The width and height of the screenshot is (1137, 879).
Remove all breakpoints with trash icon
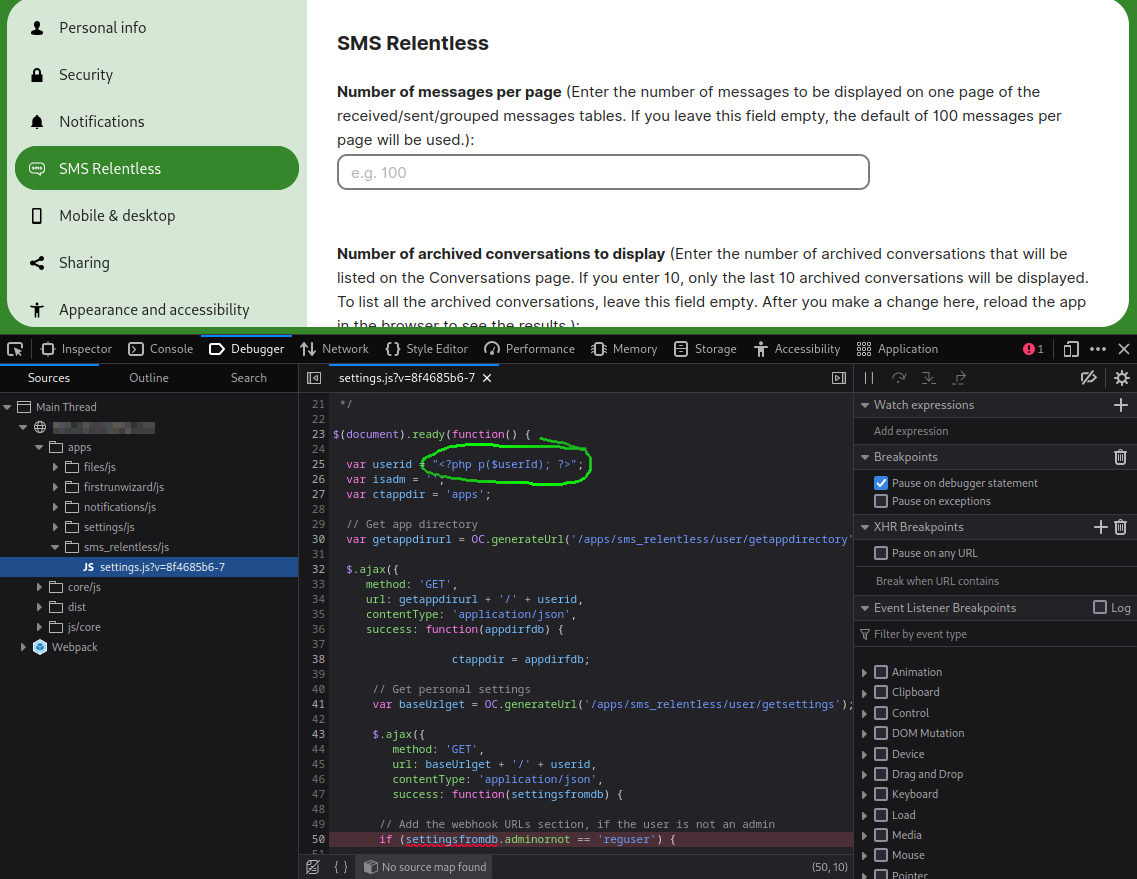click(1120, 457)
